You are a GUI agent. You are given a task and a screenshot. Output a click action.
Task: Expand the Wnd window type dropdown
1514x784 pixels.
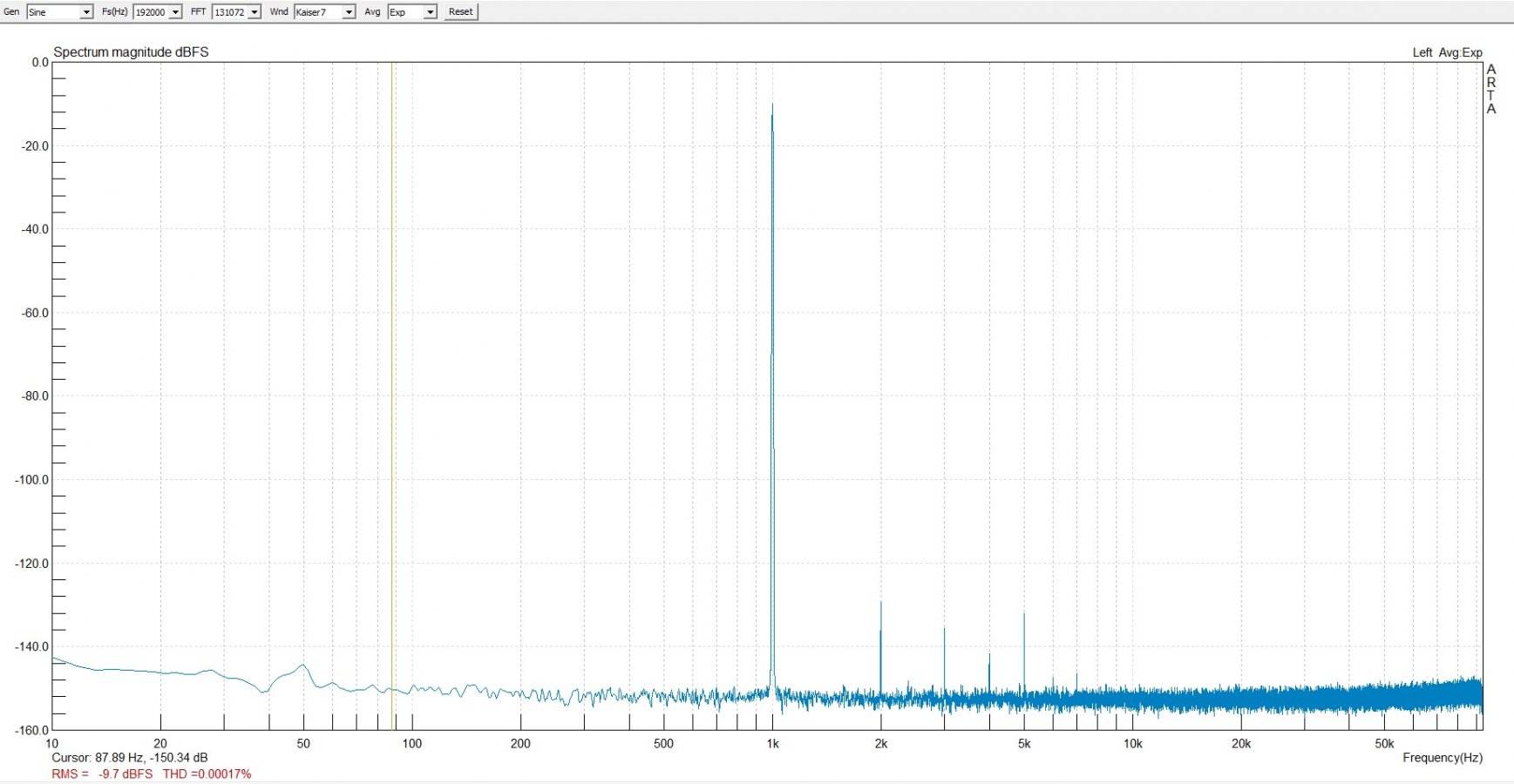click(x=348, y=12)
